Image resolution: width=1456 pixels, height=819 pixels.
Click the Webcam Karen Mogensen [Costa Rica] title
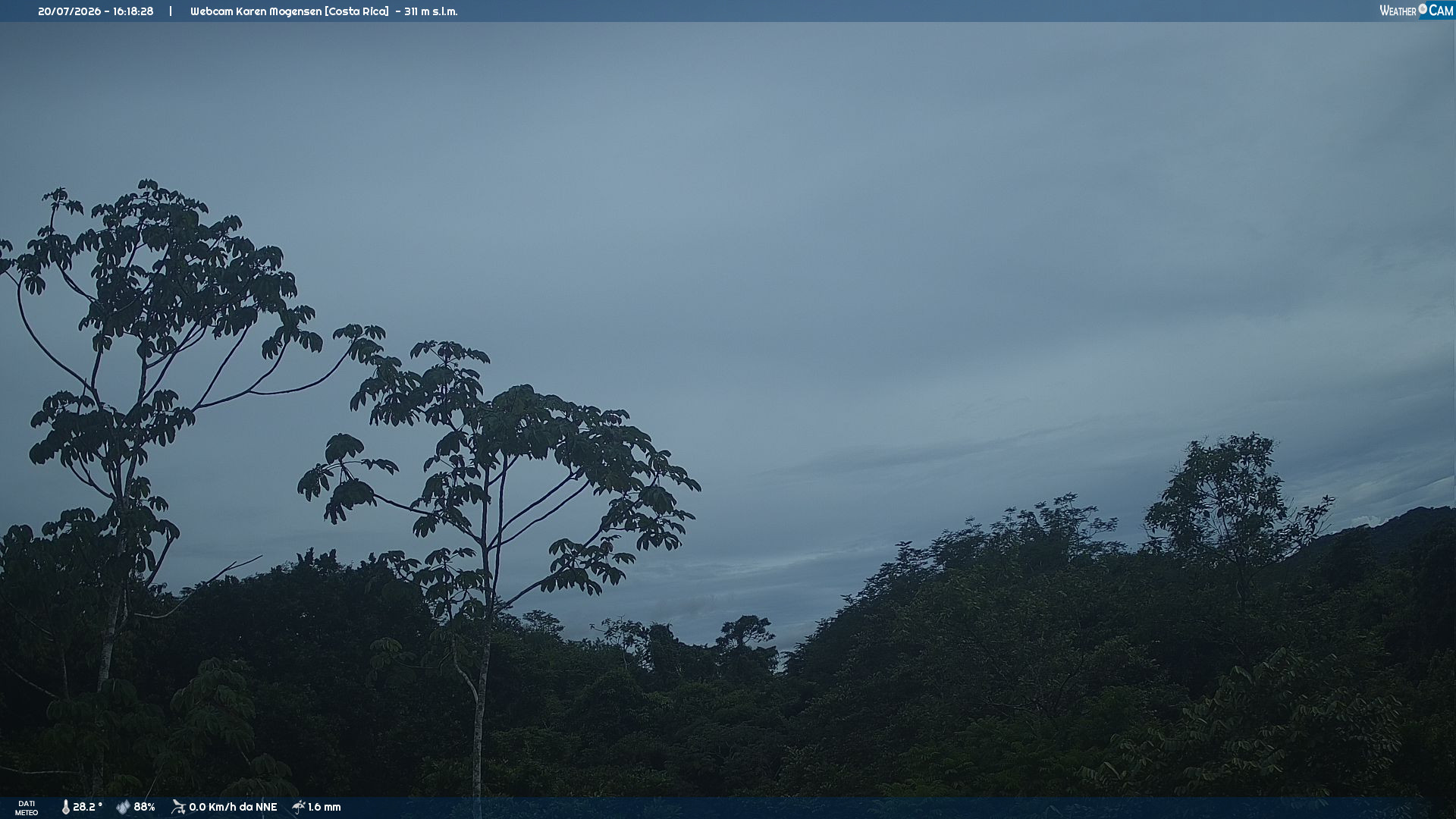click(x=290, y=11)
